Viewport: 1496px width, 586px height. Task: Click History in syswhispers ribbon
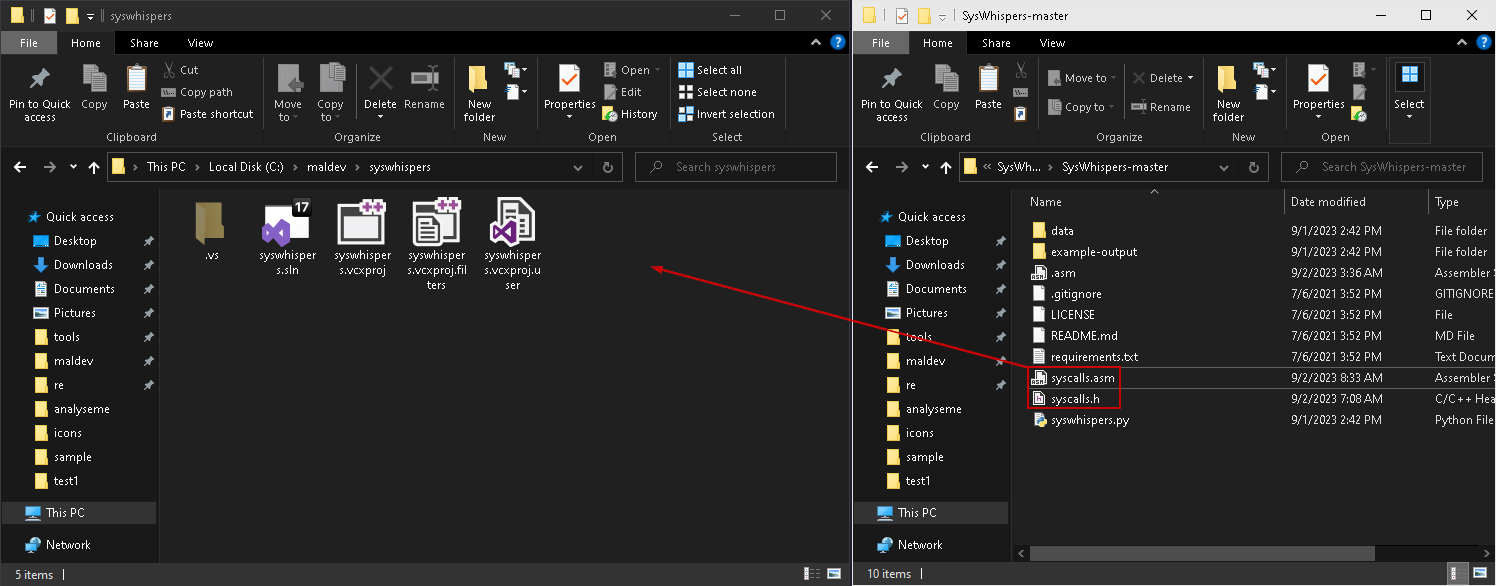pos(630,114)
